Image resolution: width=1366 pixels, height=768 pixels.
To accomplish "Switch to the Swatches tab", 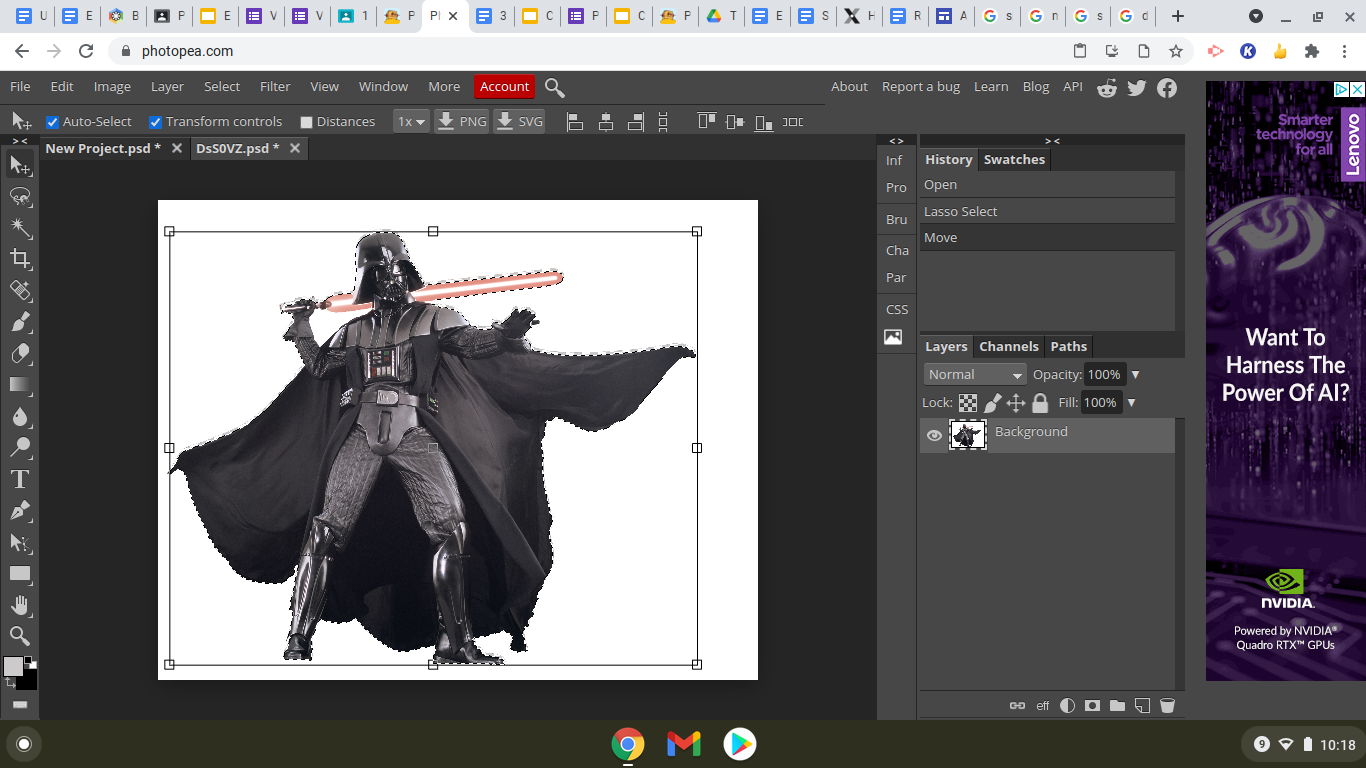I will point(1014,160).
